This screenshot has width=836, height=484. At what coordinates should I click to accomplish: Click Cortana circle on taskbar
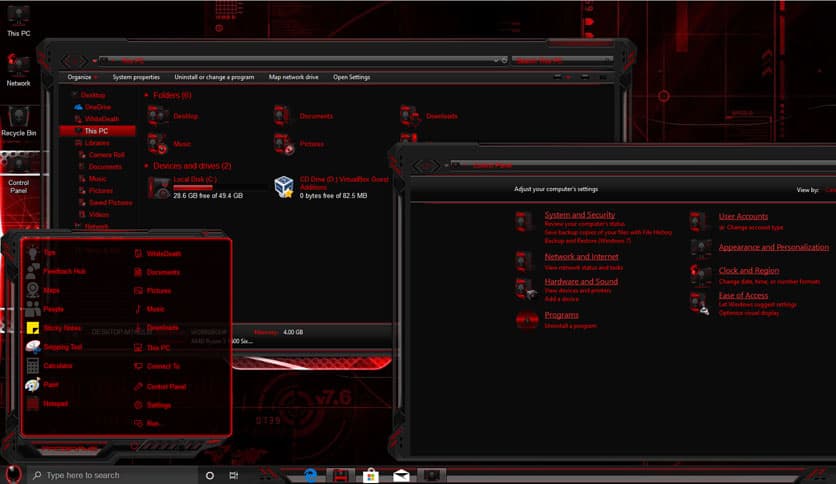pos(210,475)
